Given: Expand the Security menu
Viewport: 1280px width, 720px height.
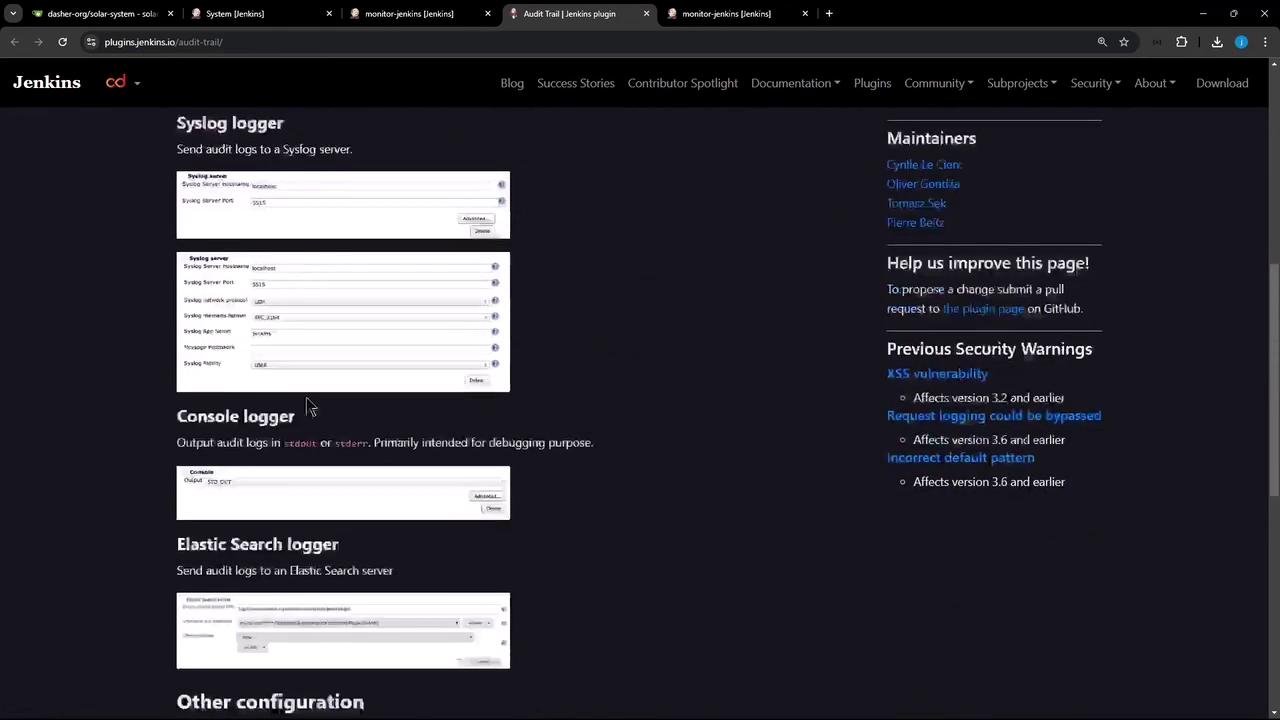Looking at the screenshot, I should click(x=1096, y=83).
